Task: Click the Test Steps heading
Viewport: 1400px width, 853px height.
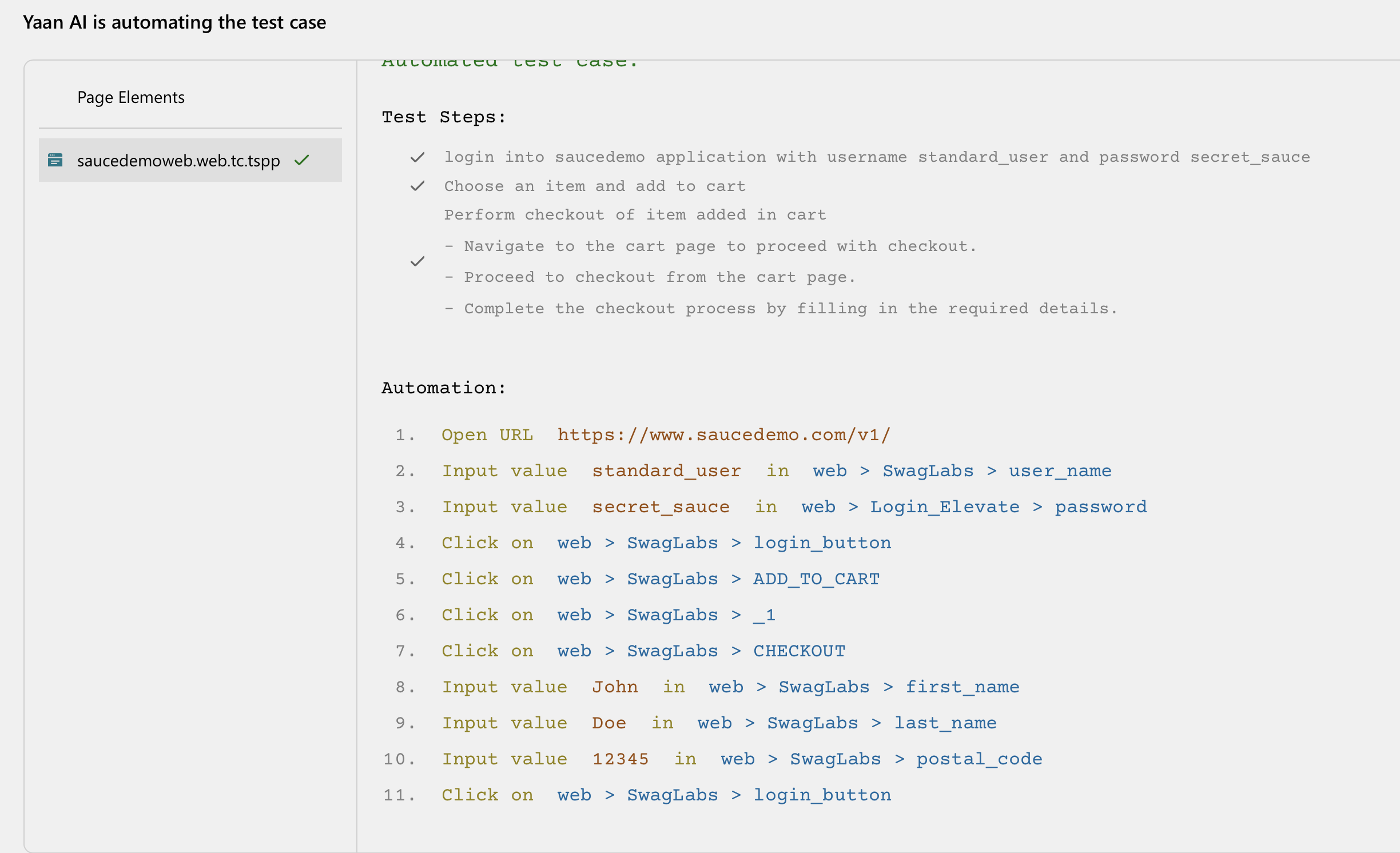Action: 444,117
